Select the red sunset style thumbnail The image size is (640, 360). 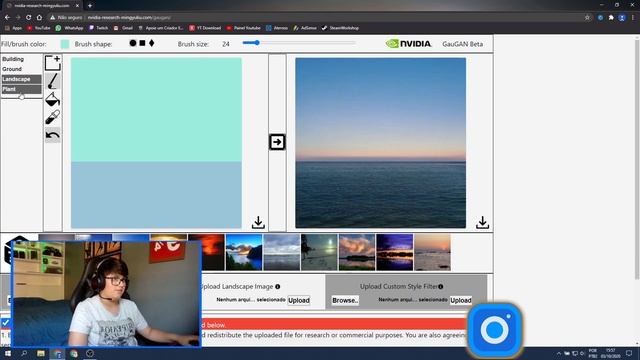pyautogui.click(x=206, y=252)
